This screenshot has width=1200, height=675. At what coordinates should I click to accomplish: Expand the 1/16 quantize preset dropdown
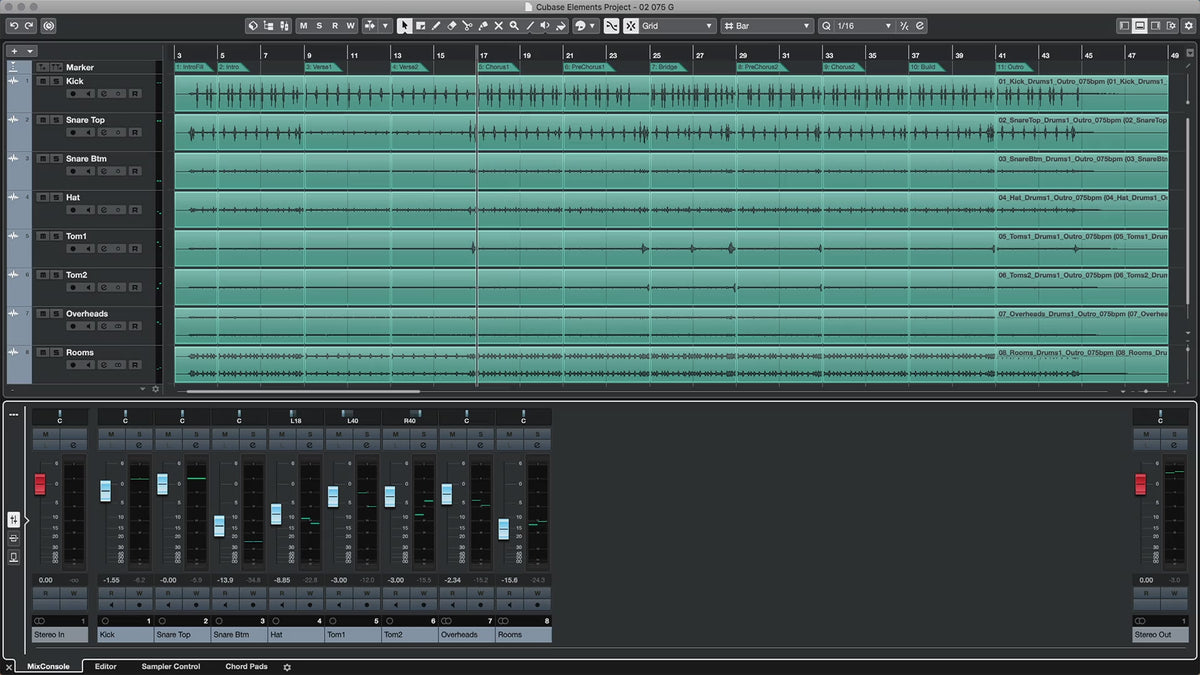pos(862,26)
